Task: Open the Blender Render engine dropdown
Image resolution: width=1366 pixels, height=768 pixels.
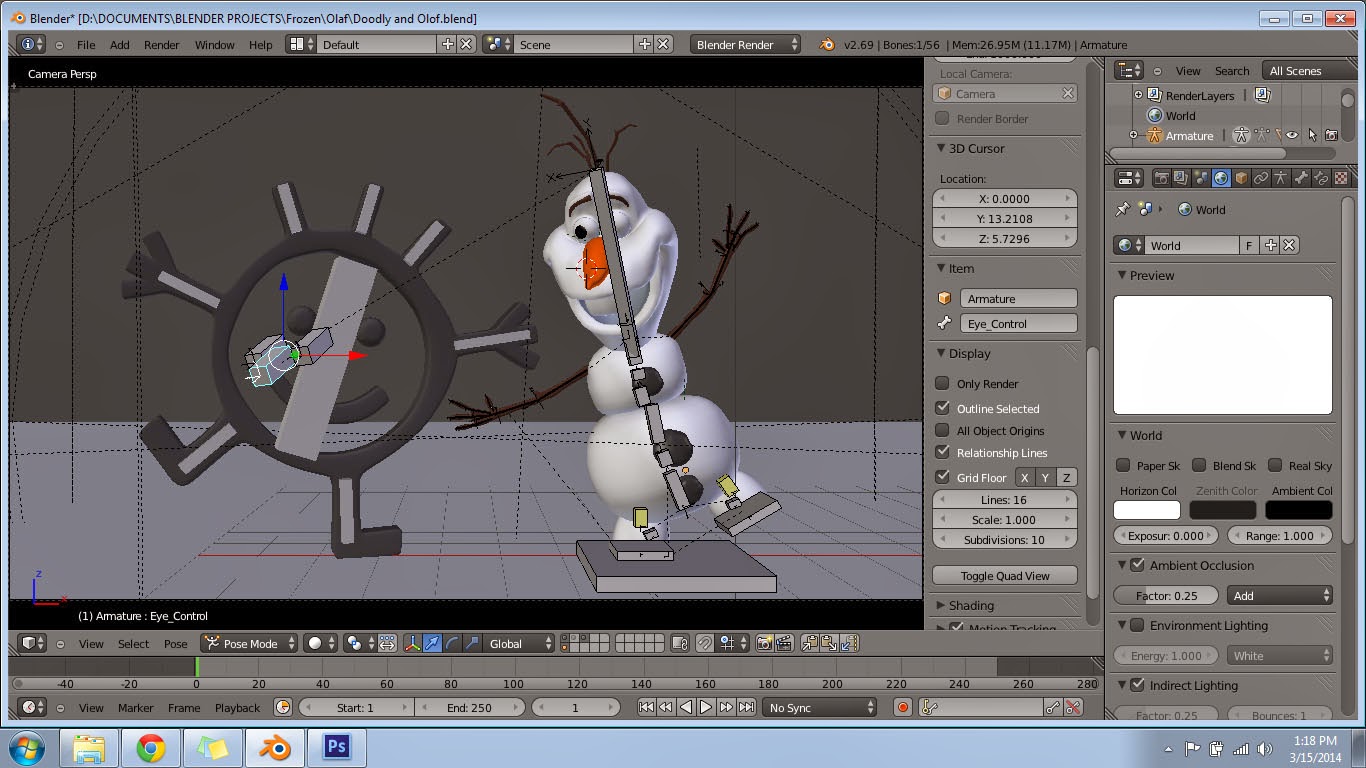Action: pos(746,44)
